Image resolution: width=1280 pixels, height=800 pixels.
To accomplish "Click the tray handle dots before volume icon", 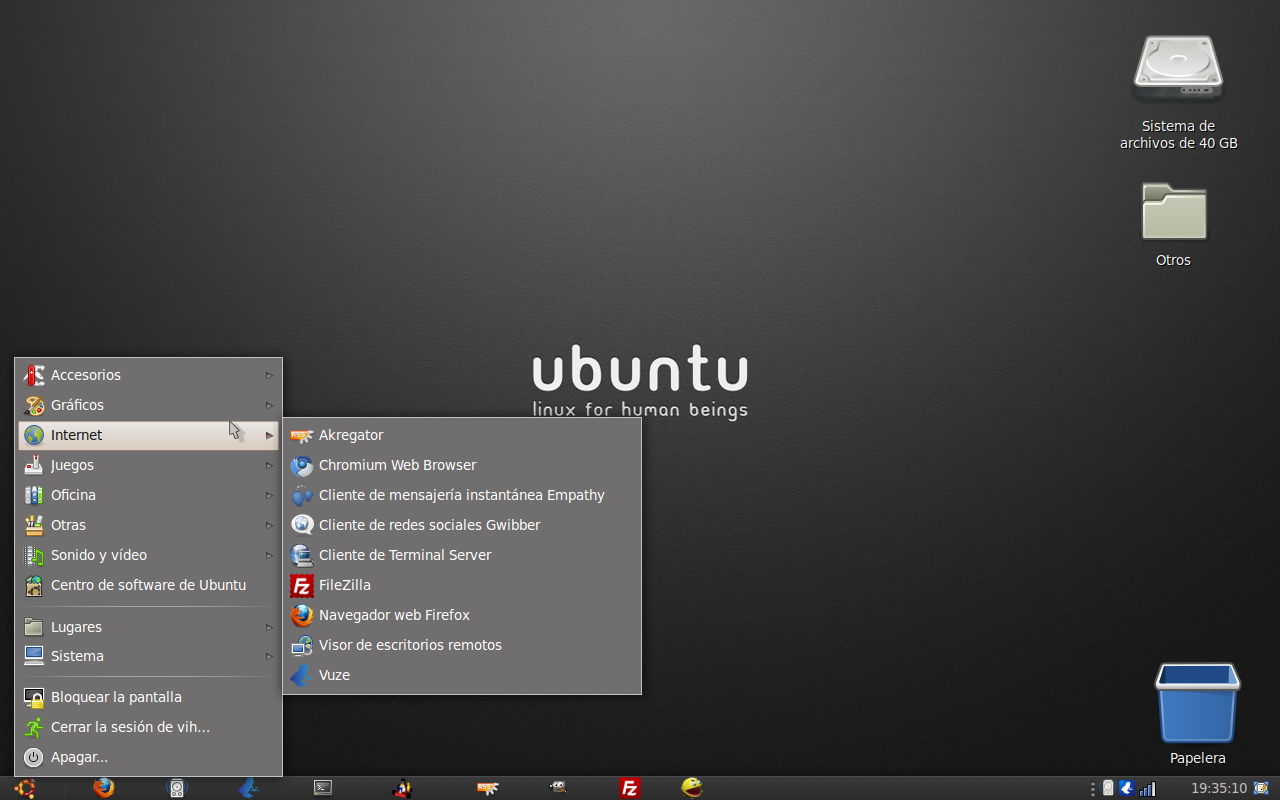I will tap(1093, 788).
